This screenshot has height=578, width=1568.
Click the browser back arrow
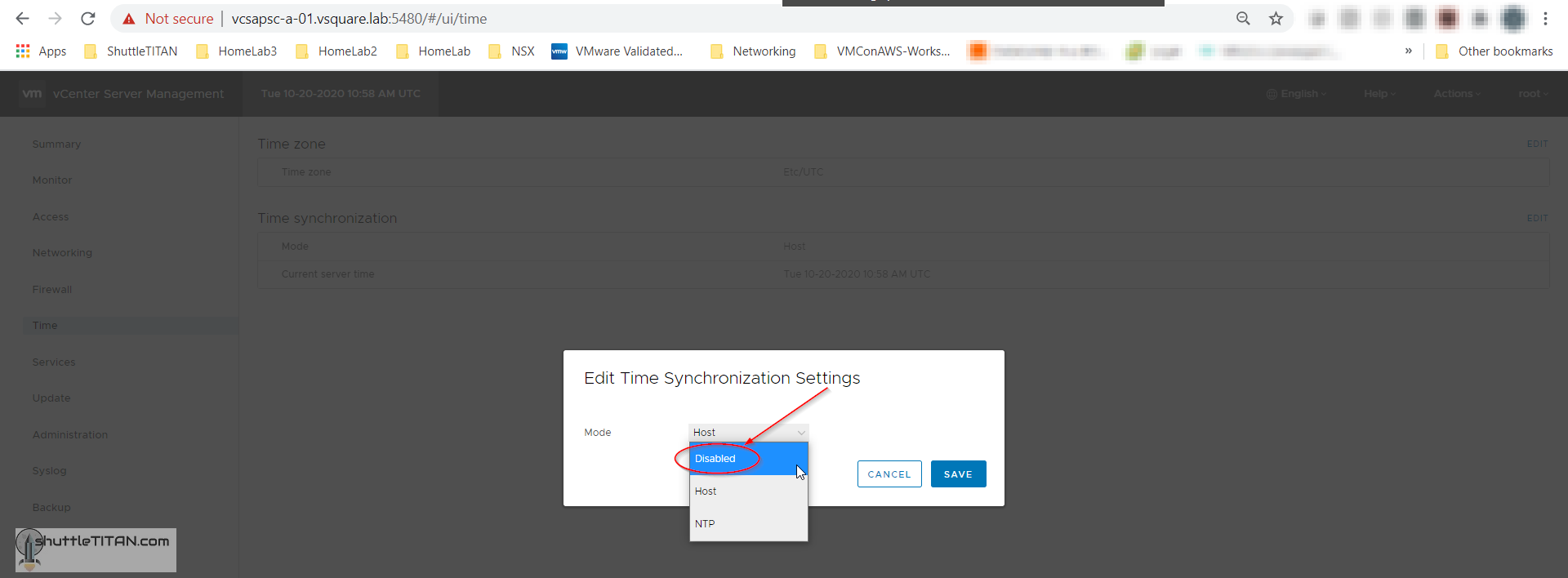tap(22, 18)
